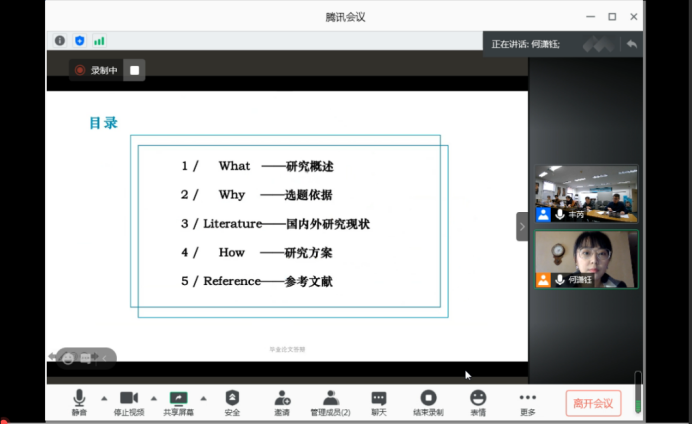Viewport: 692px width, 425px height.
Task: Open the 更多 more options menu
Action: (527, 402)
